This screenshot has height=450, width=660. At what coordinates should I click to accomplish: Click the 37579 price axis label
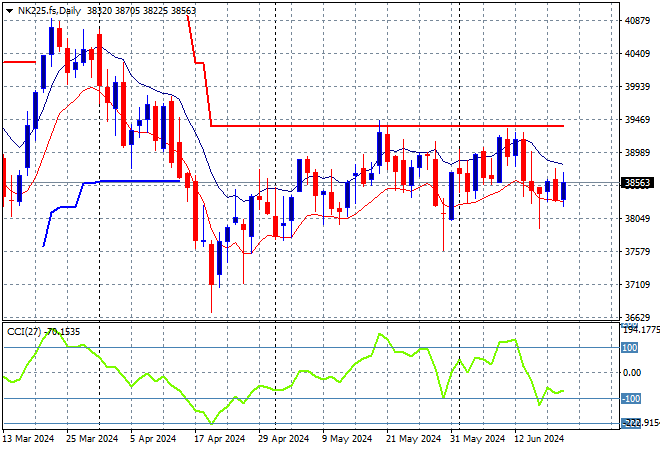click(637, 251)
